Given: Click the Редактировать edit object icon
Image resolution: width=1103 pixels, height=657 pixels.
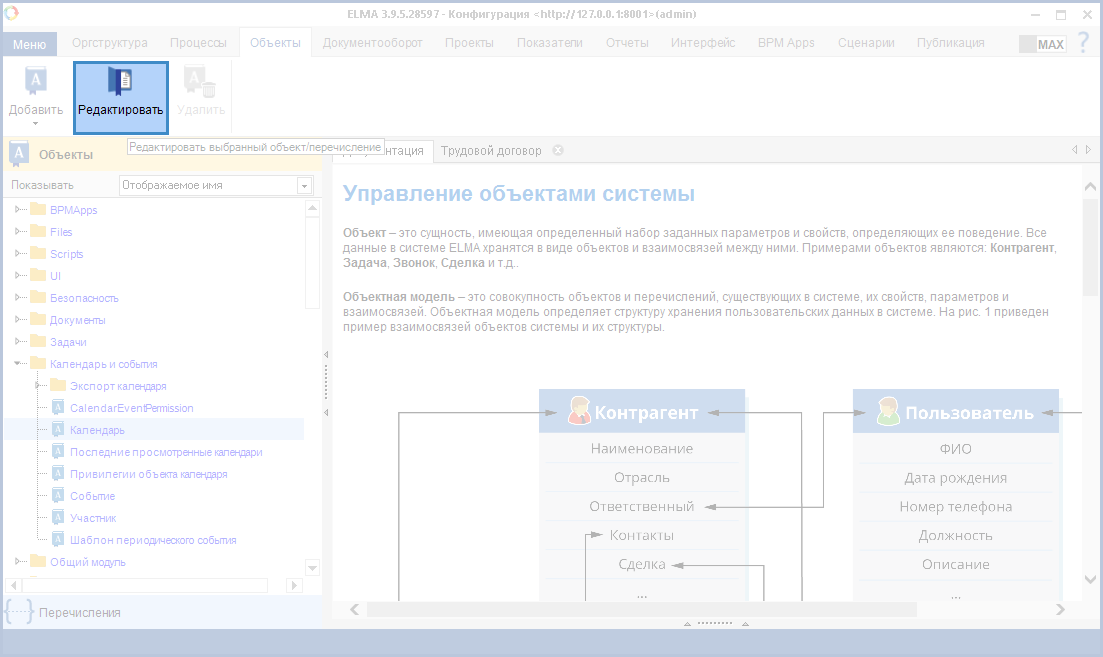Looking at the screenshot, I should pyautogui.click(x=120, y=82).
